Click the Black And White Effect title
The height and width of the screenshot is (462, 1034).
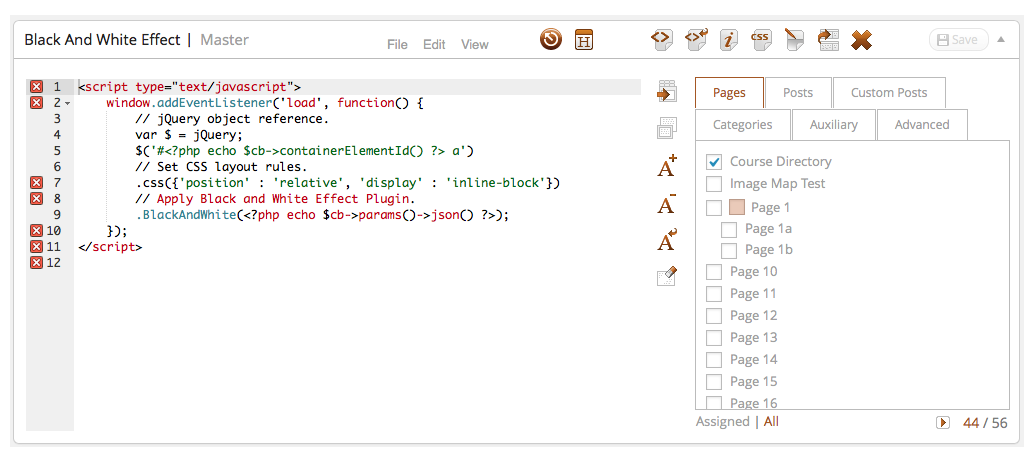pos(102,40)
